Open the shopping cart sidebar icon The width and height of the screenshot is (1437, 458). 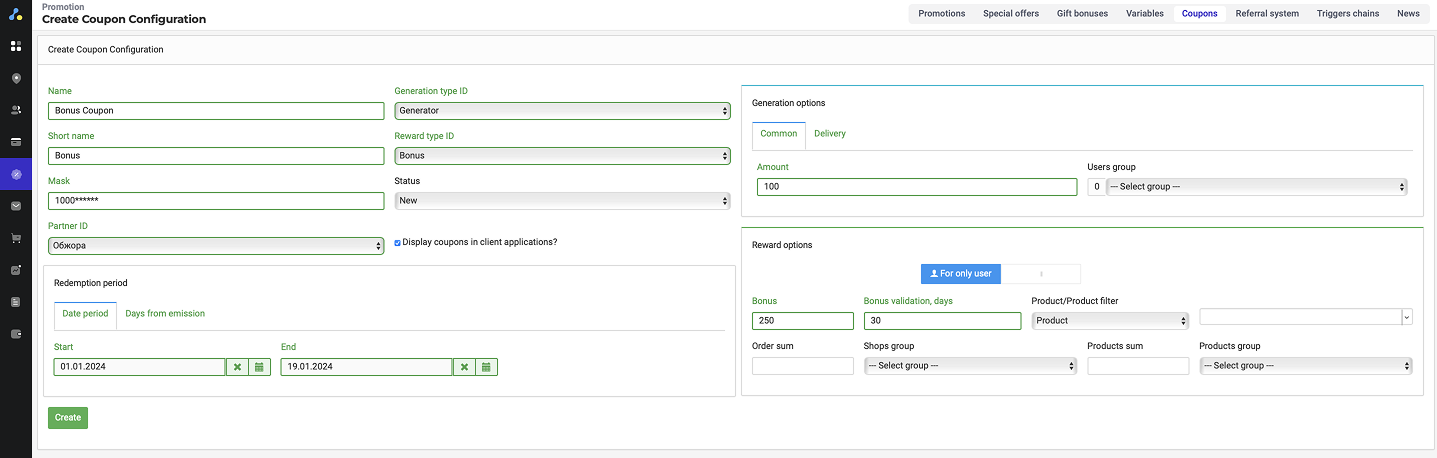tap(16, 238)
